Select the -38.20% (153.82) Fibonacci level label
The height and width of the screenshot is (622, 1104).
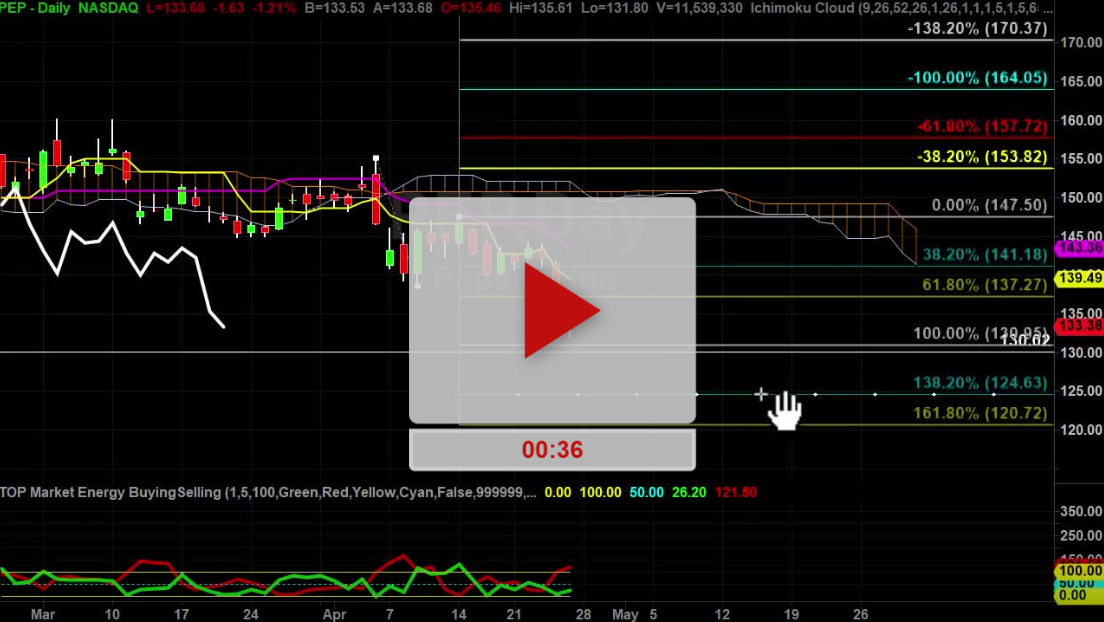click(x=982, y=156)
